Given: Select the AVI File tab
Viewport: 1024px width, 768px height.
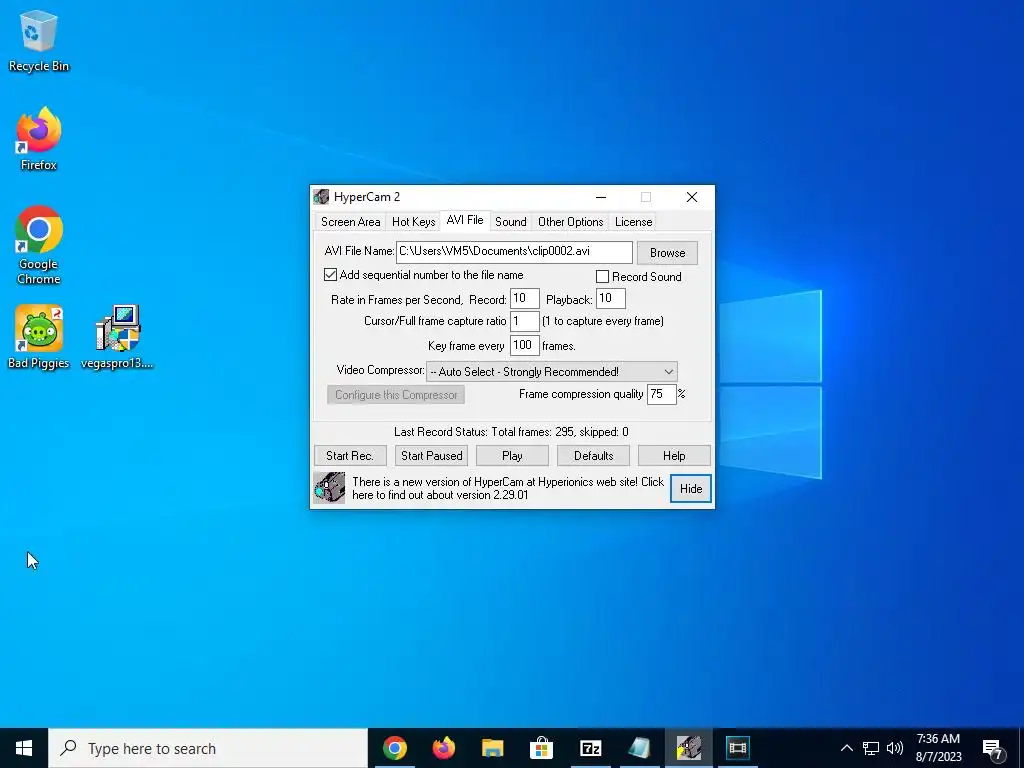Looking at the screenshot, I should coord(465,220).
